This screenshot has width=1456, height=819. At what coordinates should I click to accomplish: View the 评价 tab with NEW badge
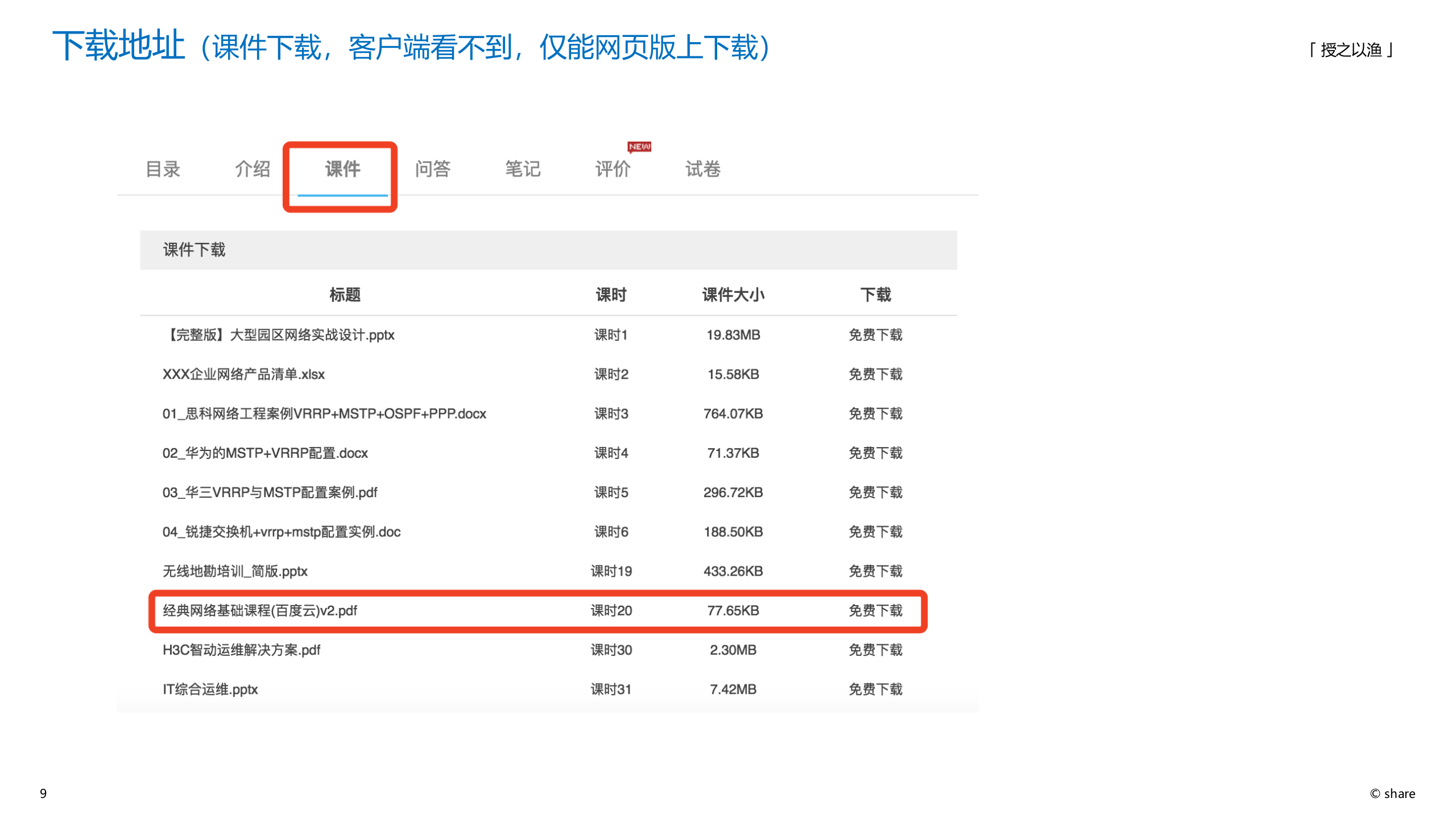613,169
